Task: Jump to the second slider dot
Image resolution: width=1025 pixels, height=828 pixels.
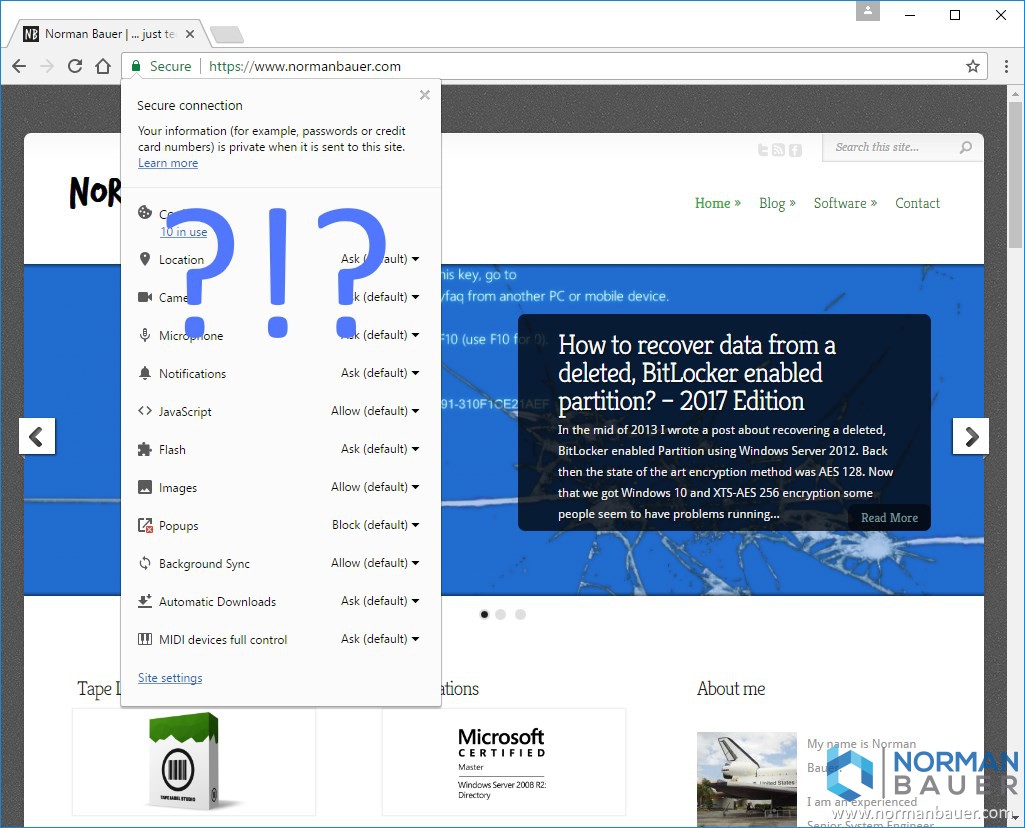Action: (x=501, y=614)
